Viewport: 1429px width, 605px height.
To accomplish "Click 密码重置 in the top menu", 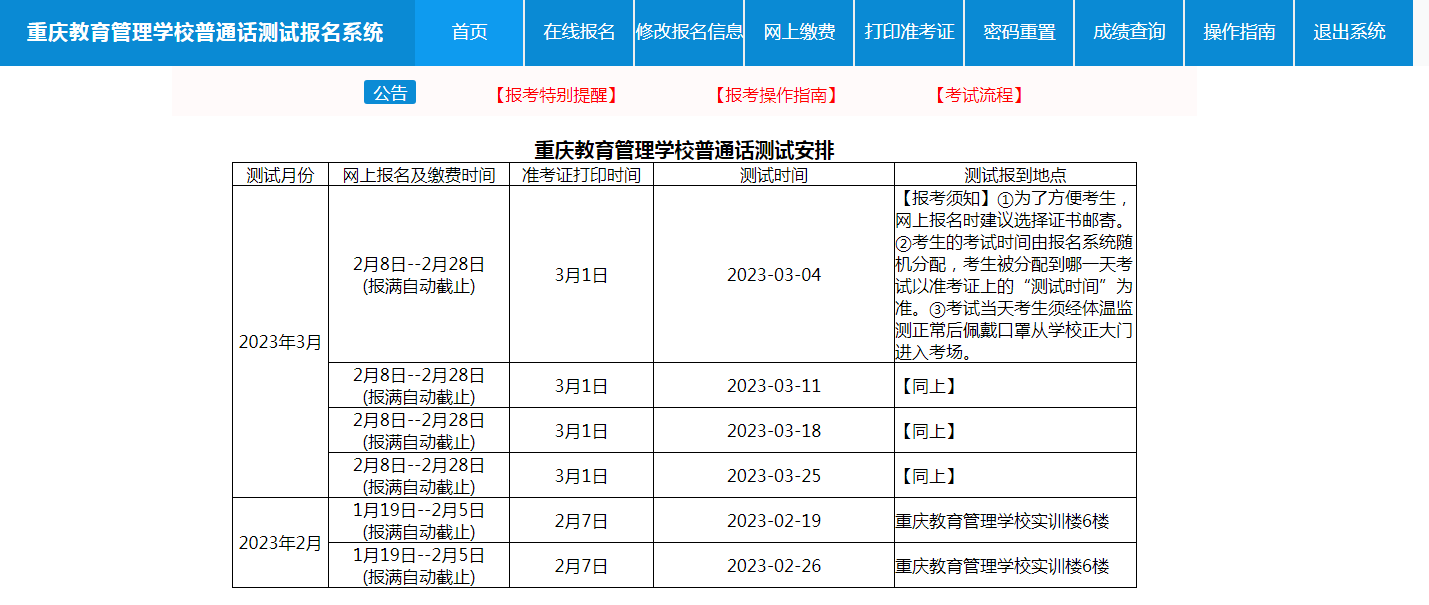I will pyautogui.click(x=1019, y=32).
